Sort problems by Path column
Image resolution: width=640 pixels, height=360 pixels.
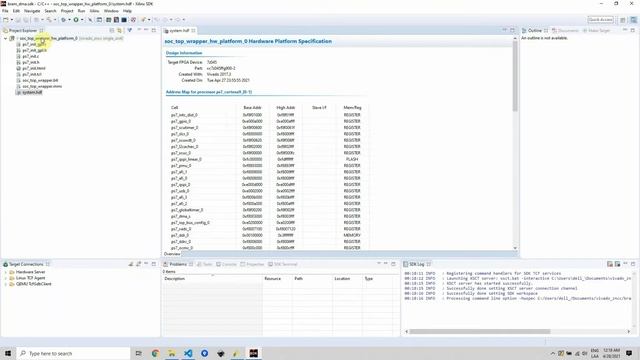(312, 278)
